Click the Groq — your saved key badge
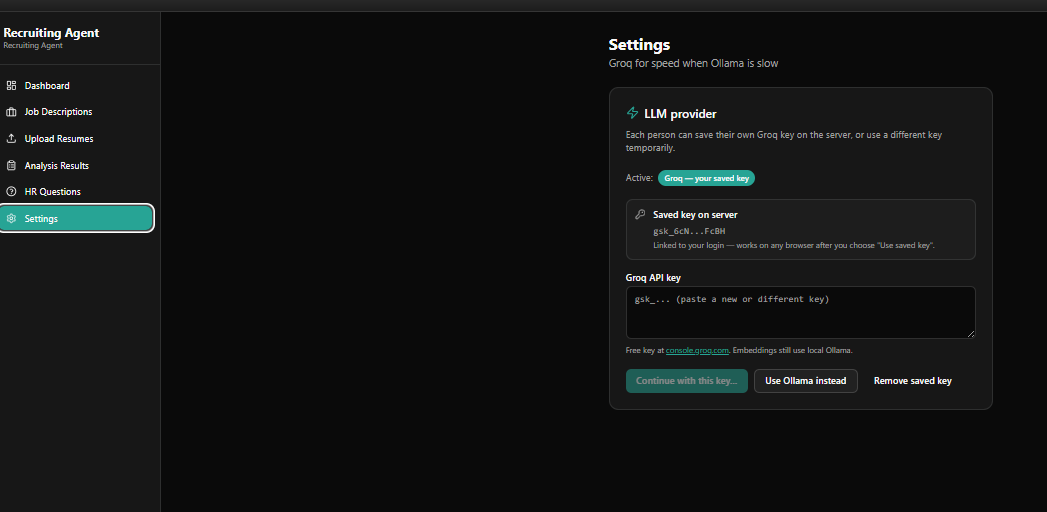The height and width of the screenshot is (512, 1047). (706, 178)
